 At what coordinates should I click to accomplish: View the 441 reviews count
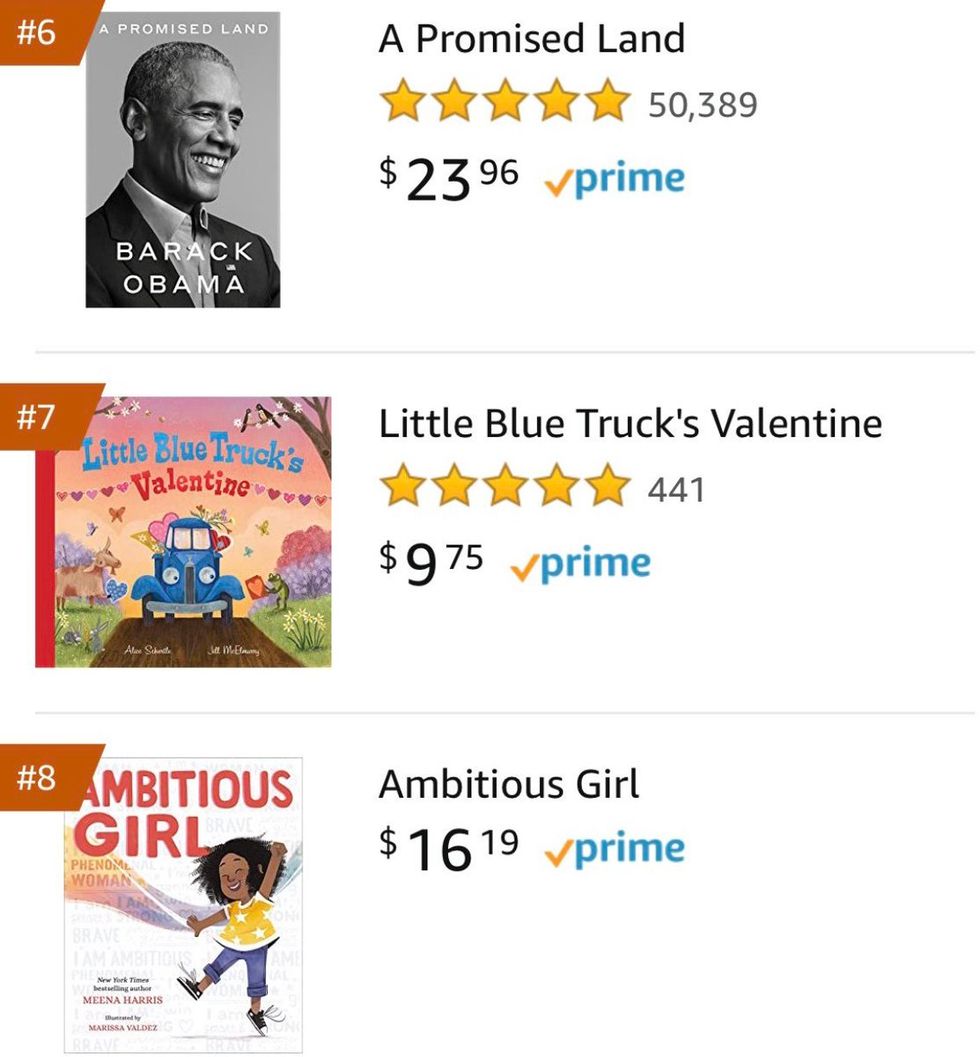(x=676, y=489)
